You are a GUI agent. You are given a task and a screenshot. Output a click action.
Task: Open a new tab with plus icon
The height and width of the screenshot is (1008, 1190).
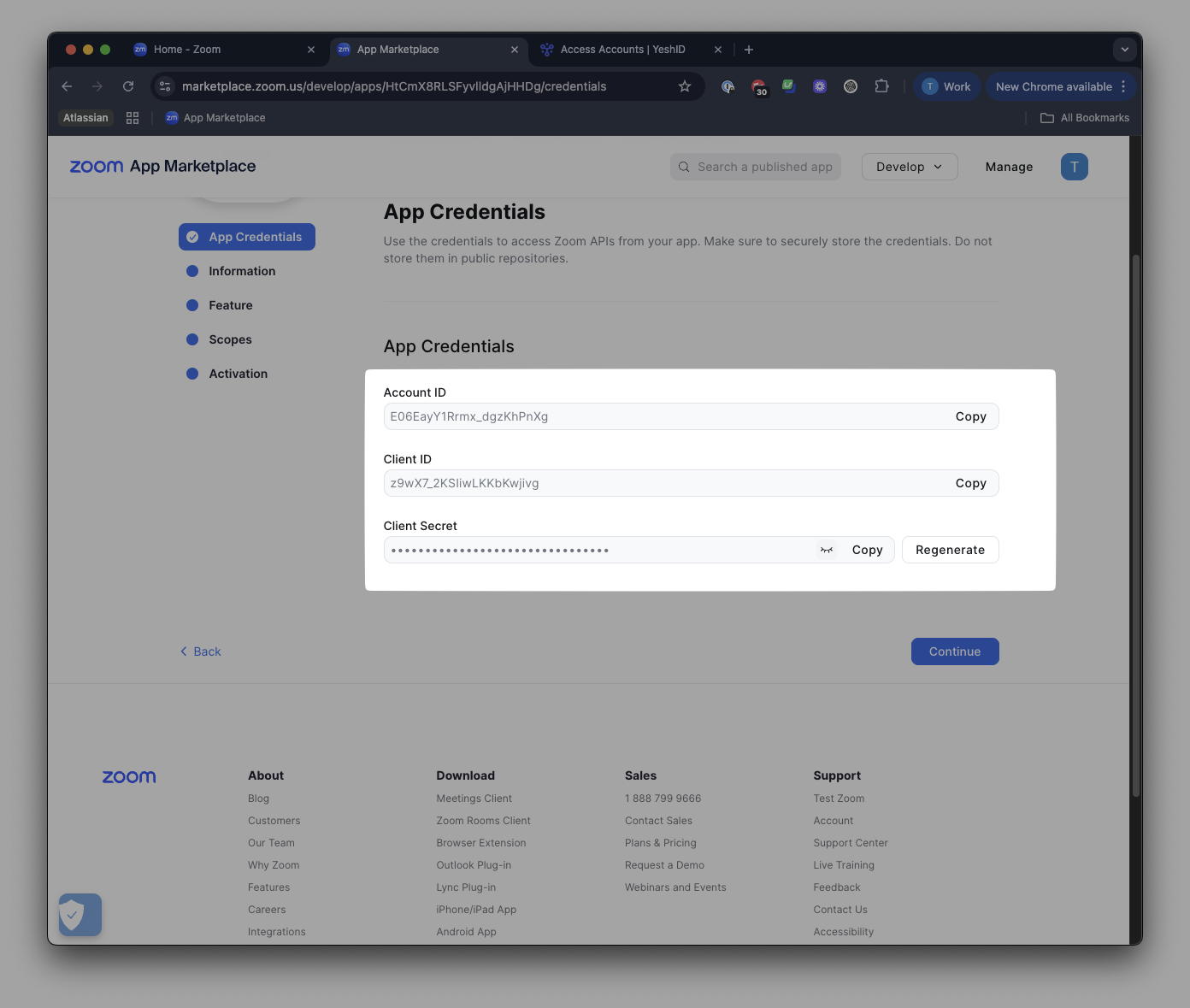pyautogui.click(x=749, y=50)
